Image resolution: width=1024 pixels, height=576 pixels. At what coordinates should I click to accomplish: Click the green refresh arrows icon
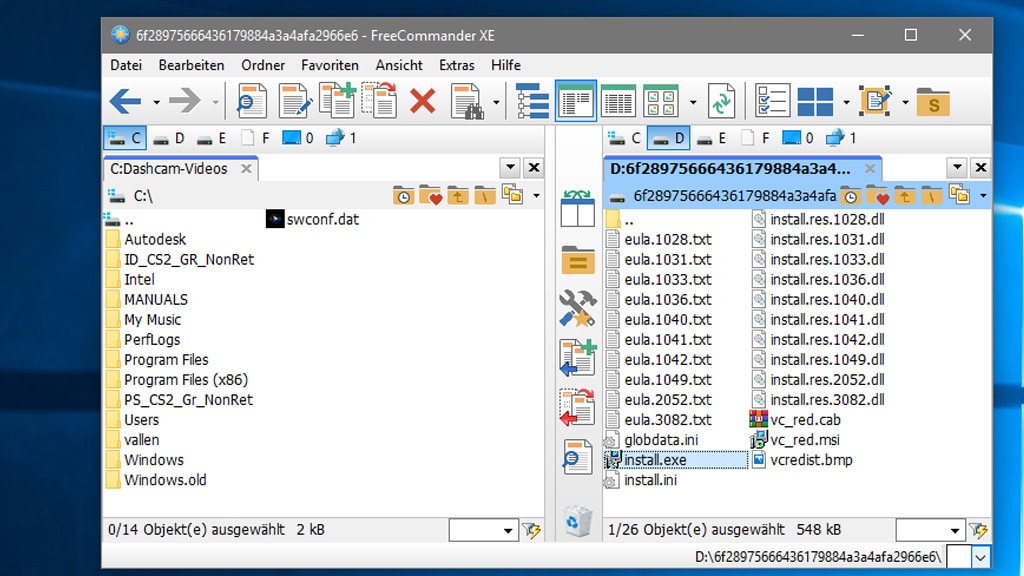[721, 101]
